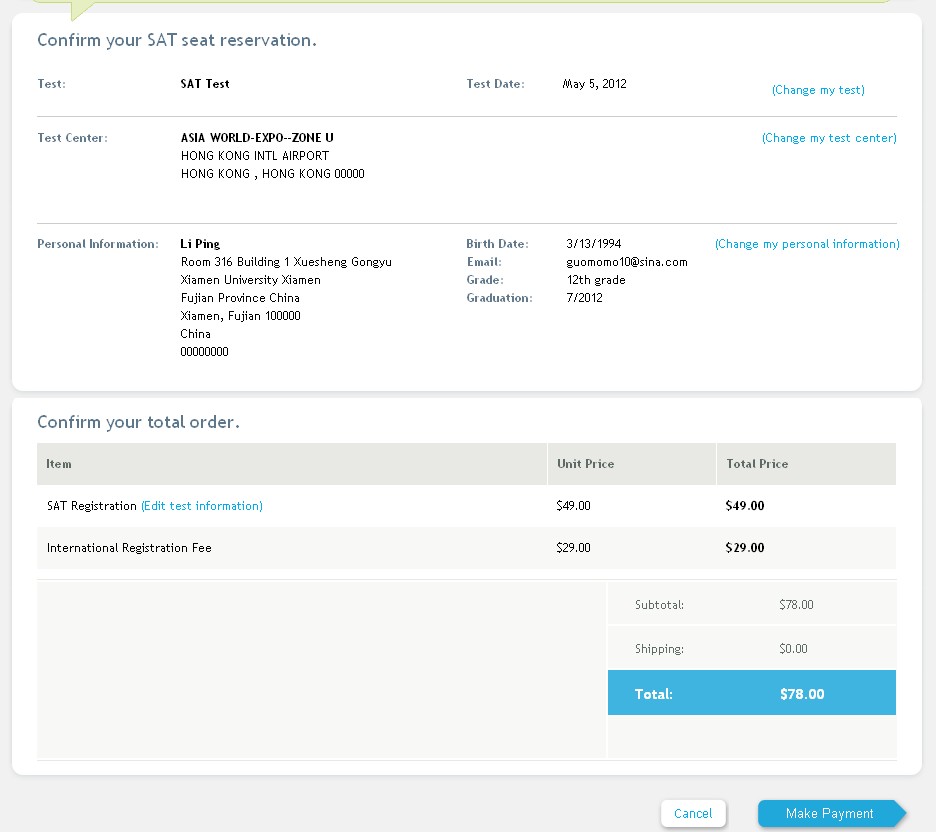The height and width of the screenshot is (832, 936).
Task: Click the test date May 5, 2012
Action: pos(594,84)
